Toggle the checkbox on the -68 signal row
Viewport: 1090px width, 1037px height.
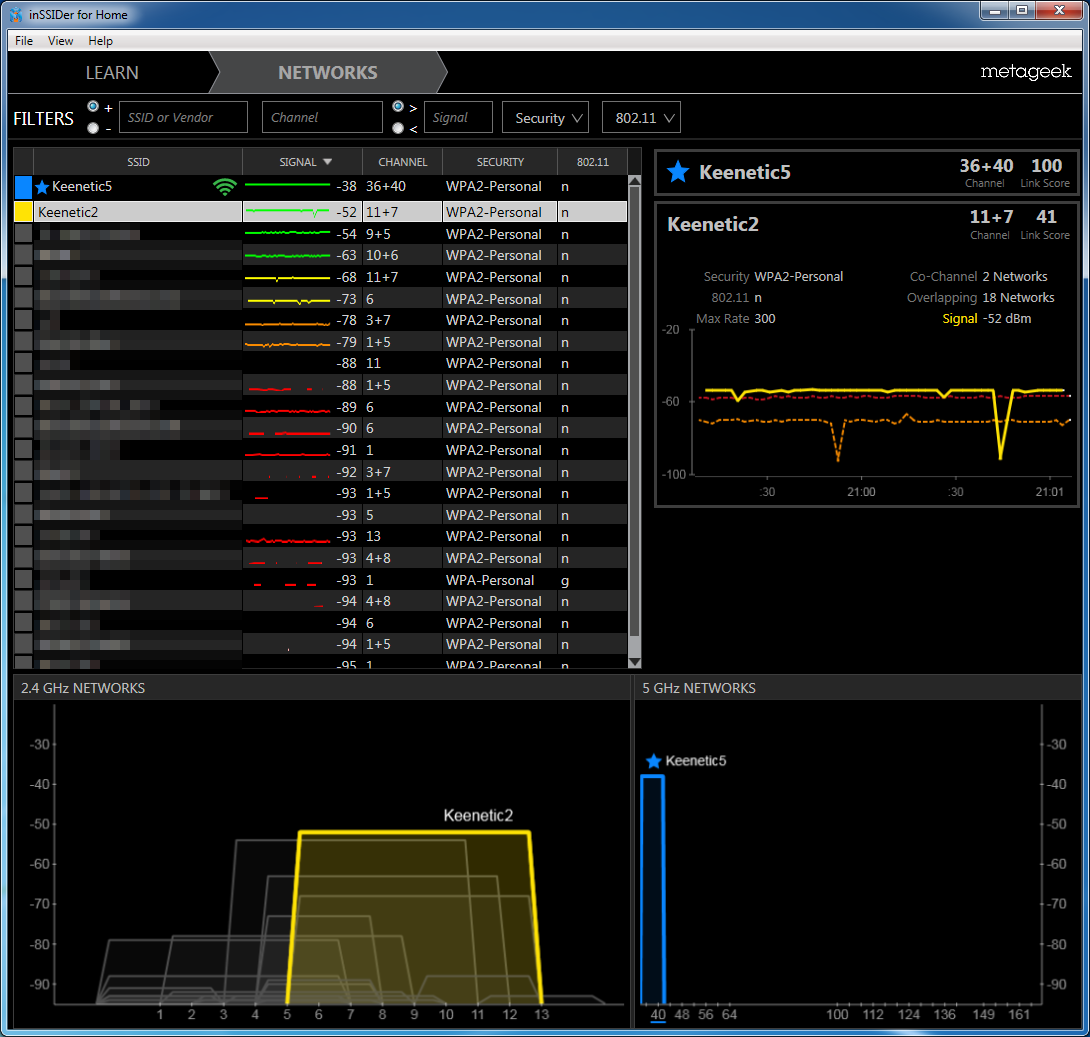(x=24, y=277)
